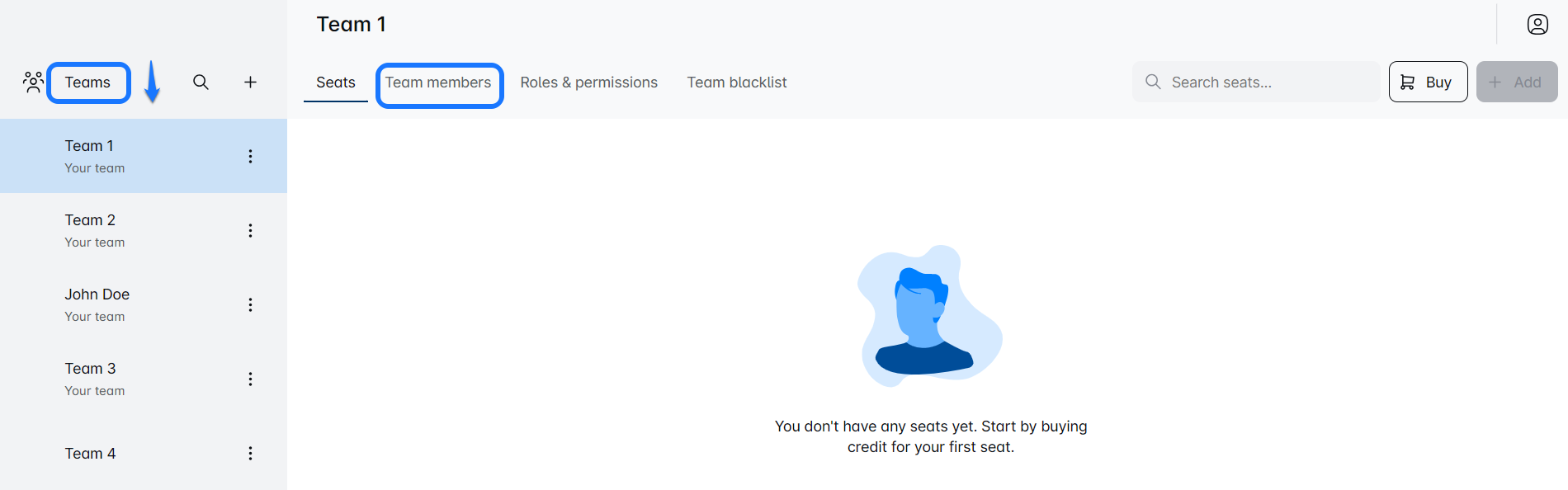Go to the Team blacklist tab
This screenshot has width=1568, height=490.
click(x=736, y=82)
